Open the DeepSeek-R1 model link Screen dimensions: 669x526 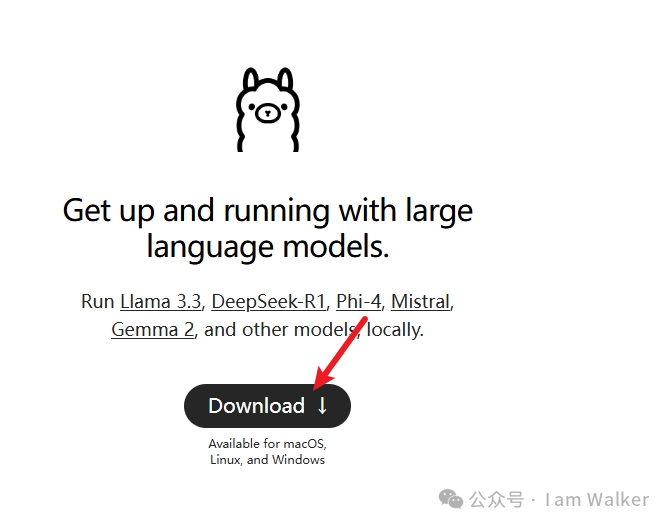pos(268,302)
